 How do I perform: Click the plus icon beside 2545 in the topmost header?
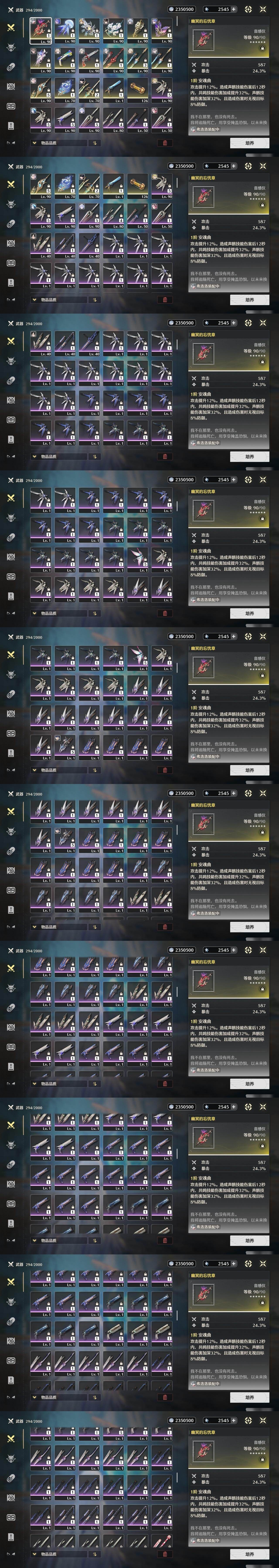pyautogui.click(x=233, y=9)
